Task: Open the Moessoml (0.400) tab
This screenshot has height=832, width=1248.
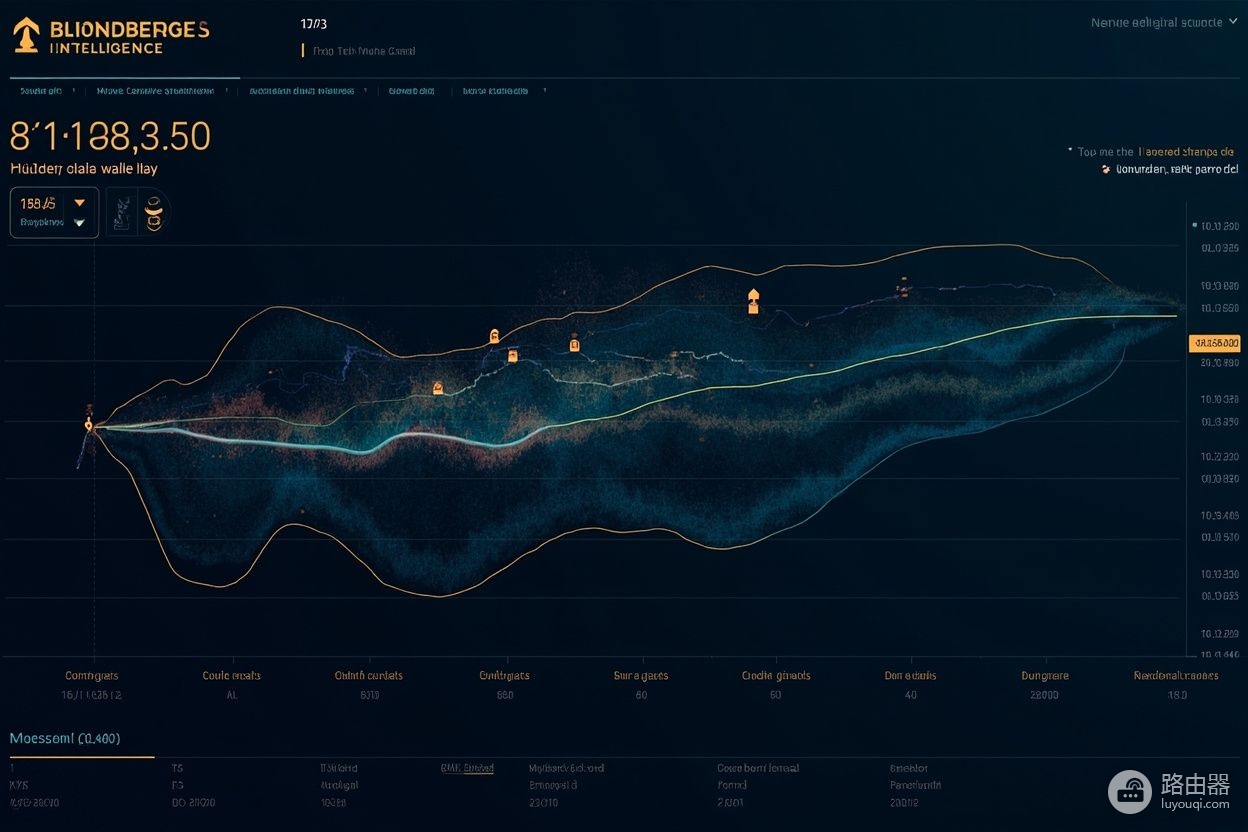Action: coord(65,739)
